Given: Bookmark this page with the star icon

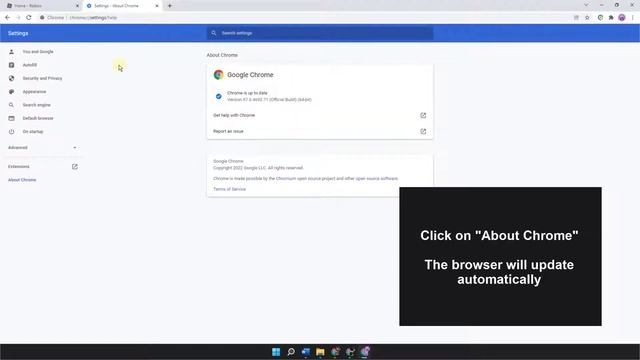Looking at the screenshot, I should coord(587,18).
